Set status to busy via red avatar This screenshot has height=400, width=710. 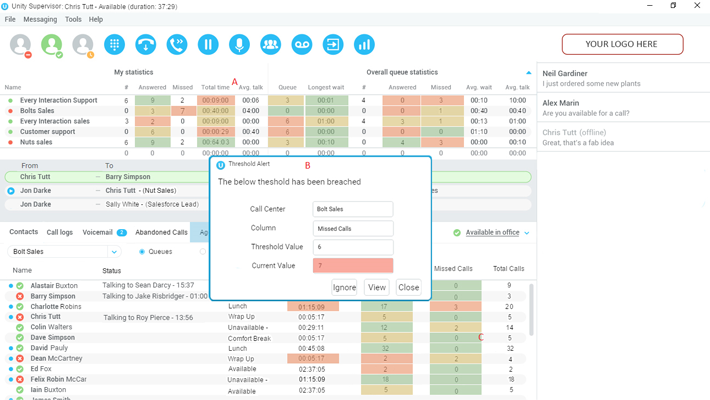21,45
